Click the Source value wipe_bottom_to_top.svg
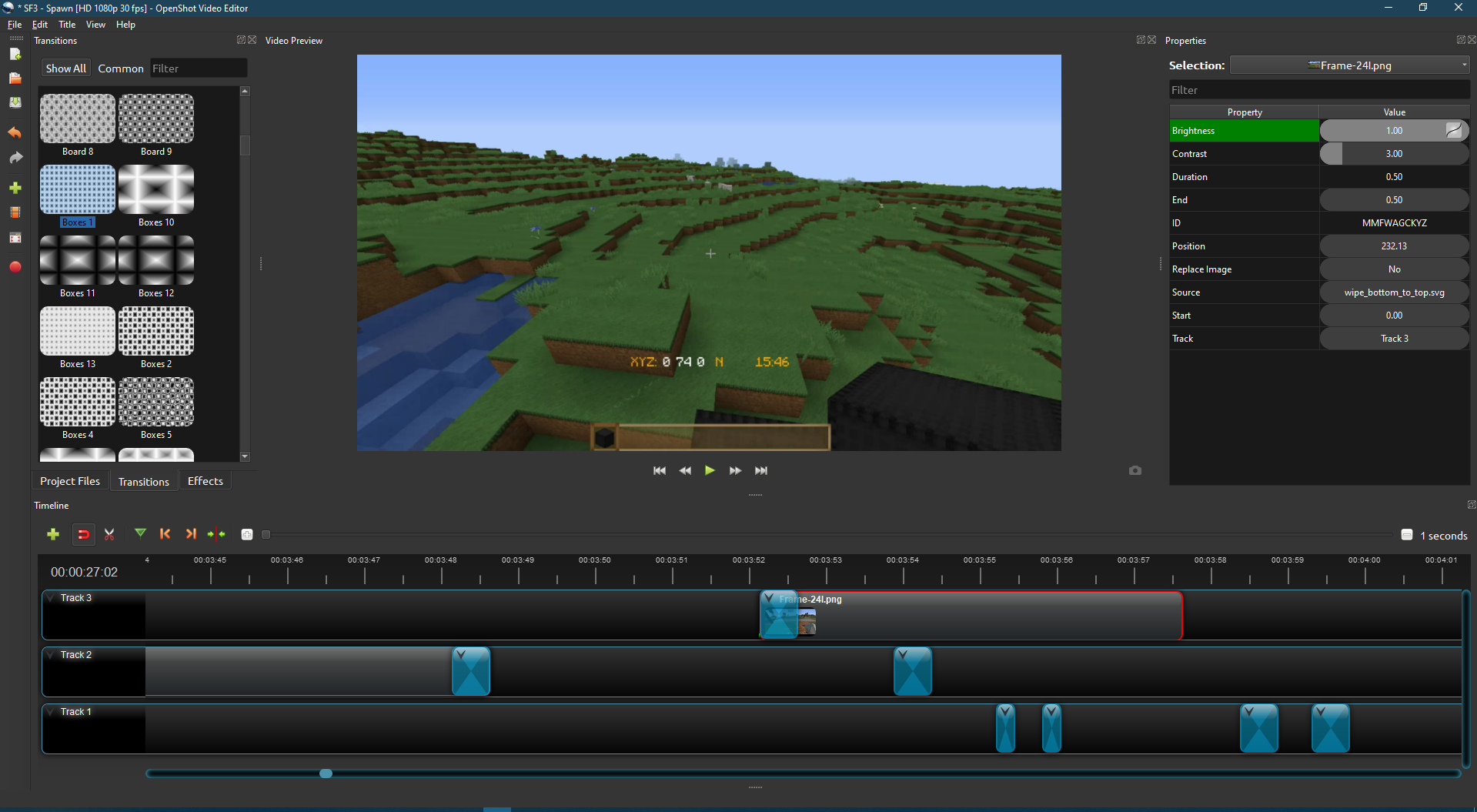Viewport: 1477px width, 812px height. pos(1394,292)
